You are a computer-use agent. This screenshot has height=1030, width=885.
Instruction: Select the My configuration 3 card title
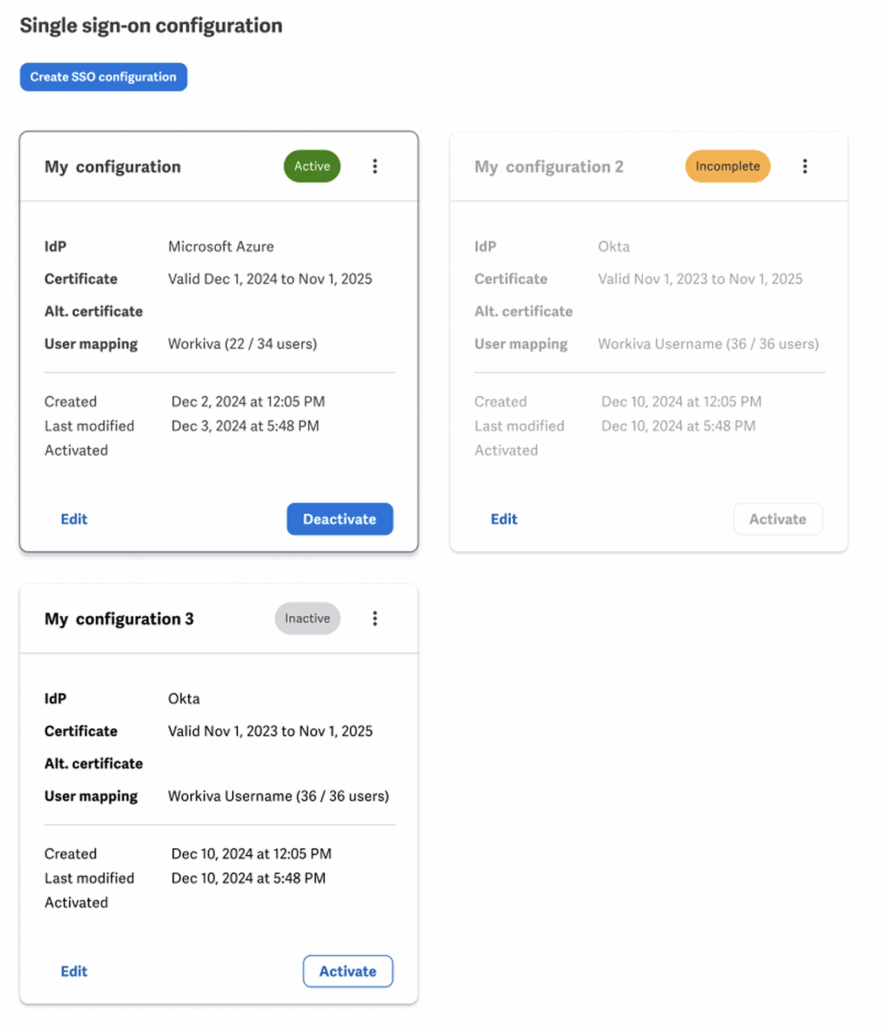pyautogui.click(x=119, y=619)
